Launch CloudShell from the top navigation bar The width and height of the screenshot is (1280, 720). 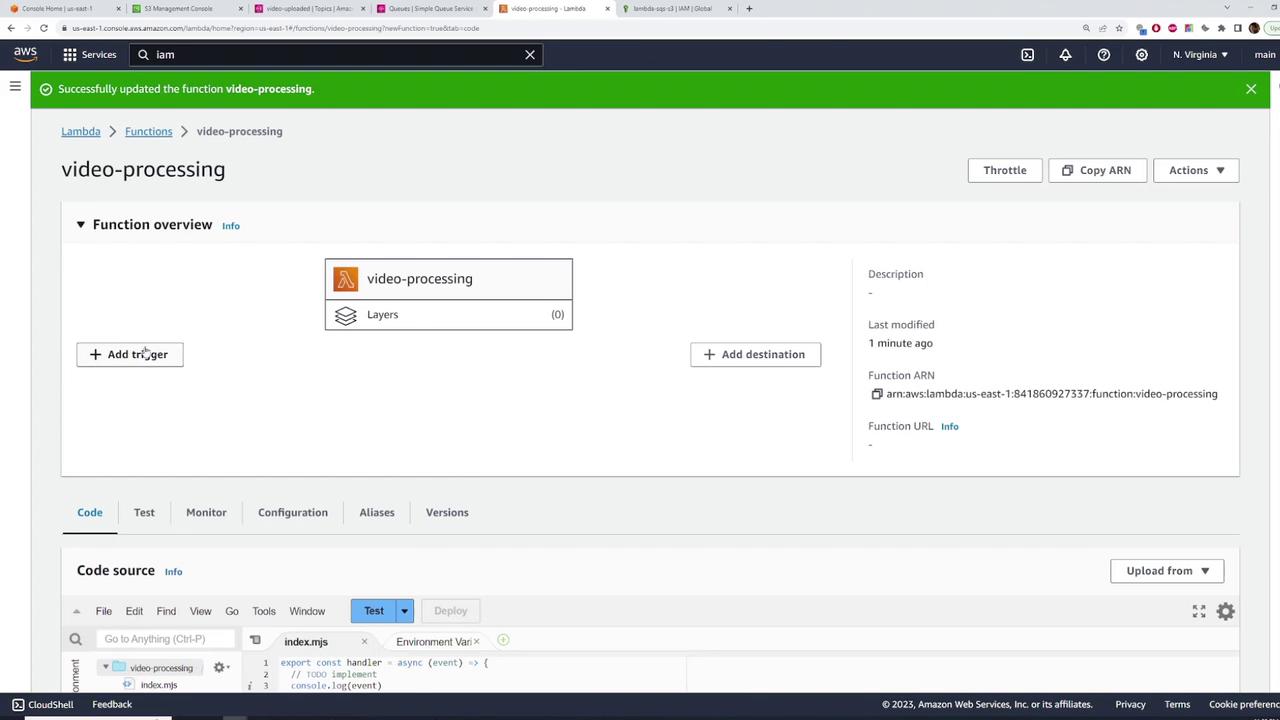(x=1027, y=54)
